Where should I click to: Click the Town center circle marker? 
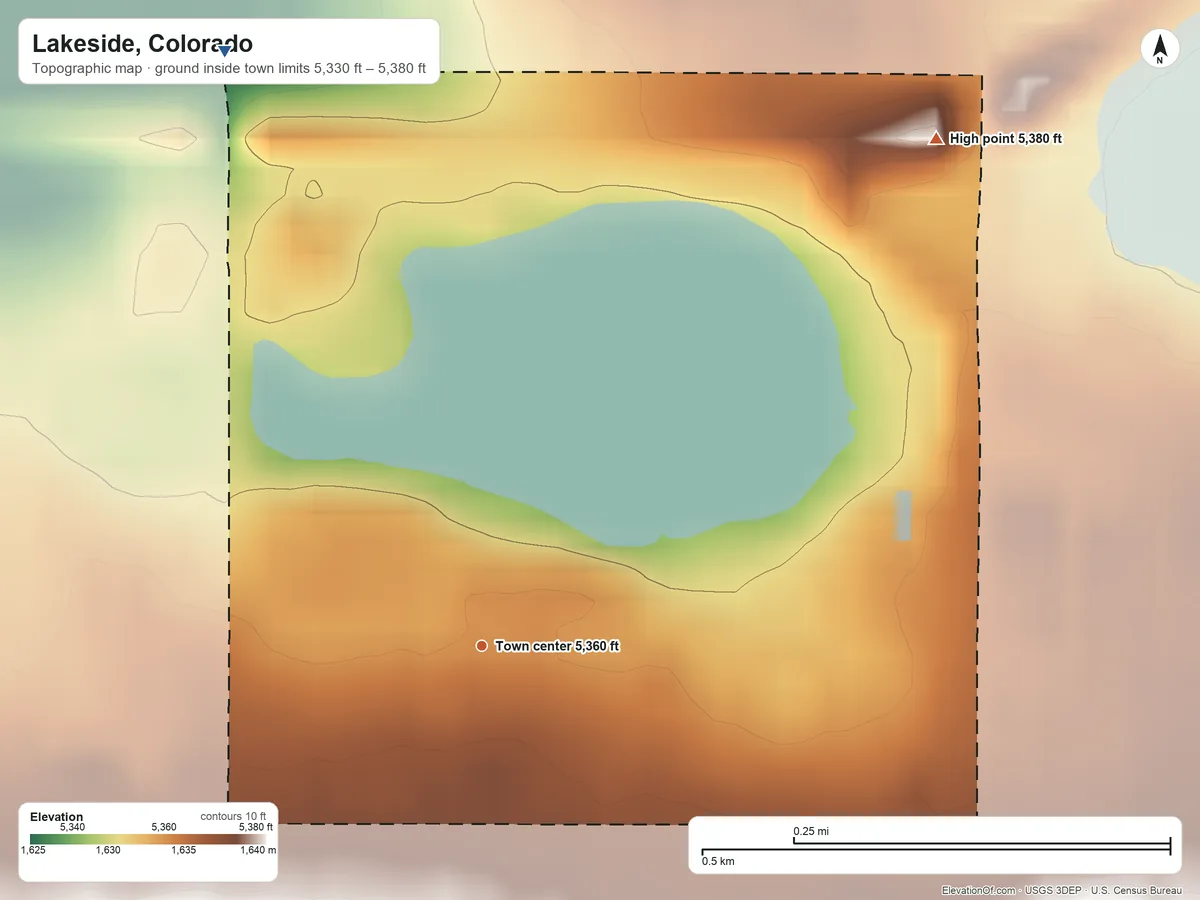482,646
